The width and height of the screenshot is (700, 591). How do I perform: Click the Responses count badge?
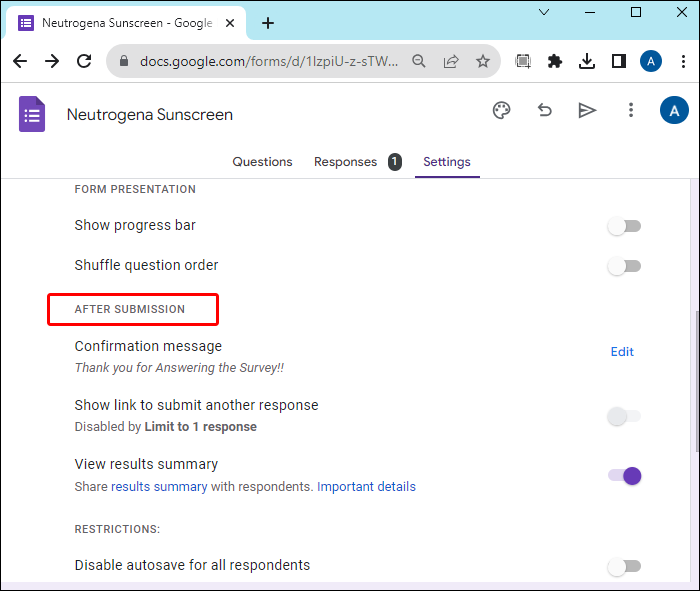tap(395, 162)
